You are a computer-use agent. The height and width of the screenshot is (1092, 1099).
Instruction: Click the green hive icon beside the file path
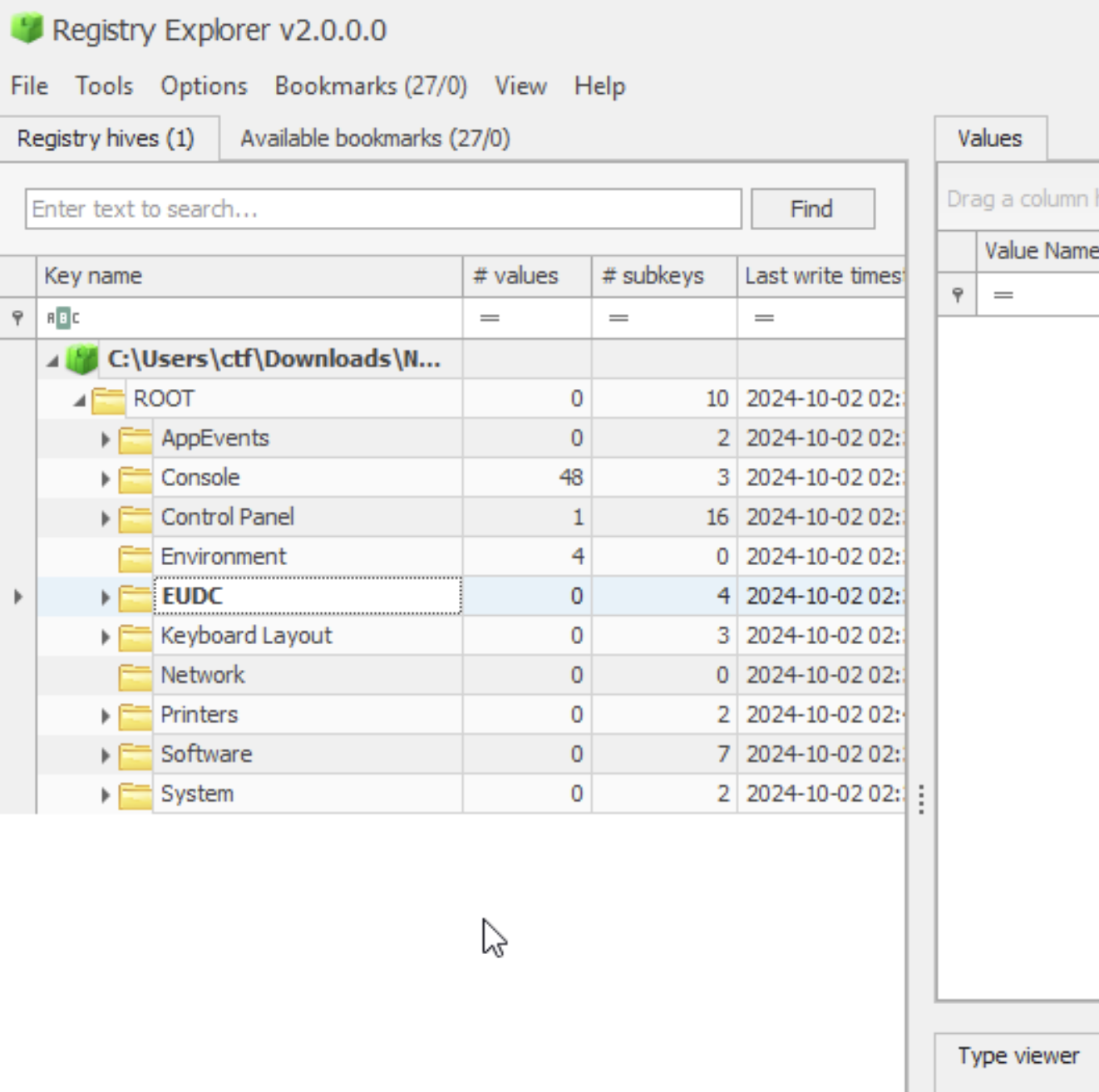(x=81, y=359)
